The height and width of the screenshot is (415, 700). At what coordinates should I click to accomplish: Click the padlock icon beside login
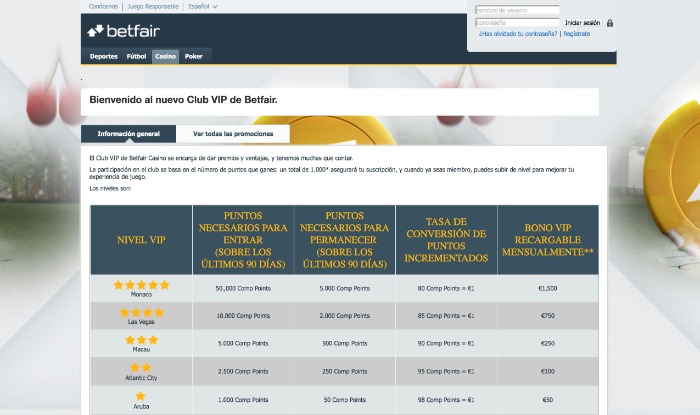(x=610, y=23)
